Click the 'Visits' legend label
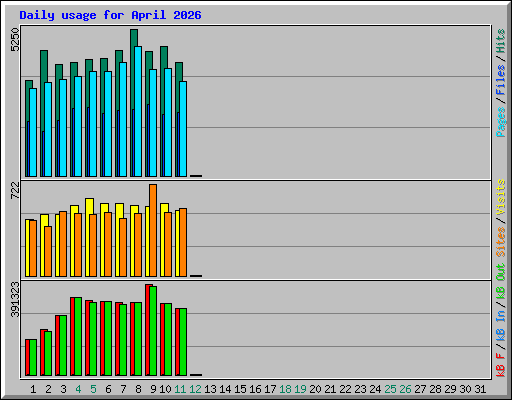512x400 pixels. [501, 197]
